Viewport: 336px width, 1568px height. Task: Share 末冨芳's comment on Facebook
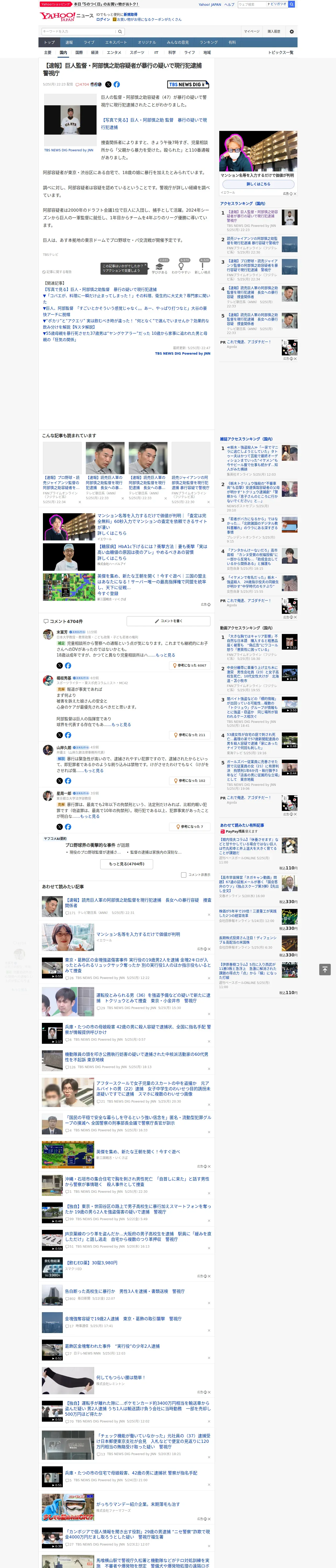[x=68, y=665]
